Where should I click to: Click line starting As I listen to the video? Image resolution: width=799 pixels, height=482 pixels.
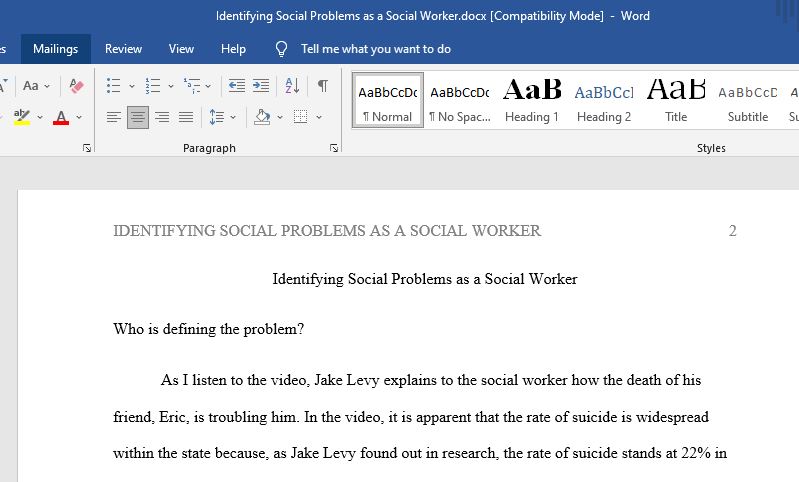(431, 380)
